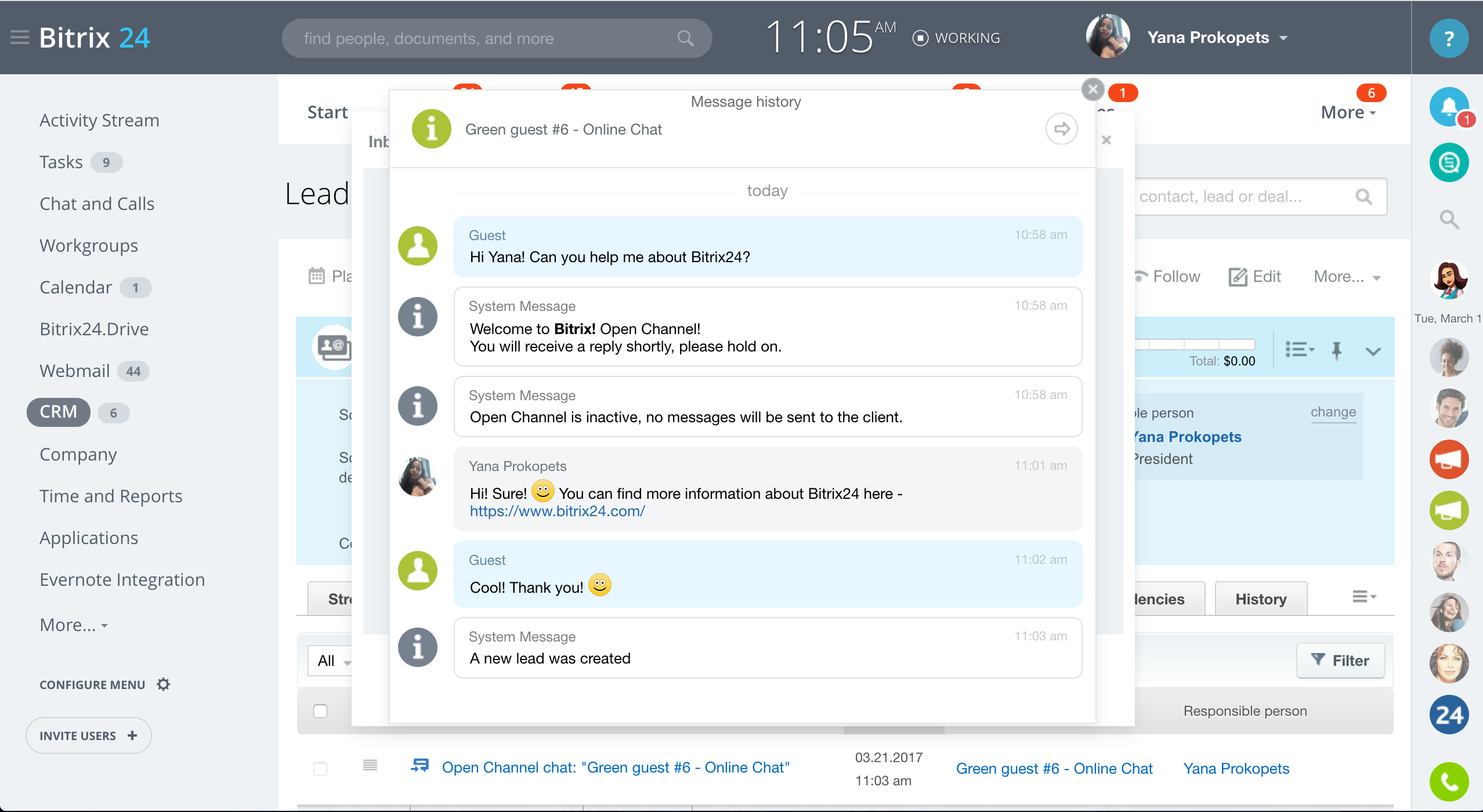Screen dimensions: 1483x812
Task: Click the green phone call icon
Action: pos(1449,781)
